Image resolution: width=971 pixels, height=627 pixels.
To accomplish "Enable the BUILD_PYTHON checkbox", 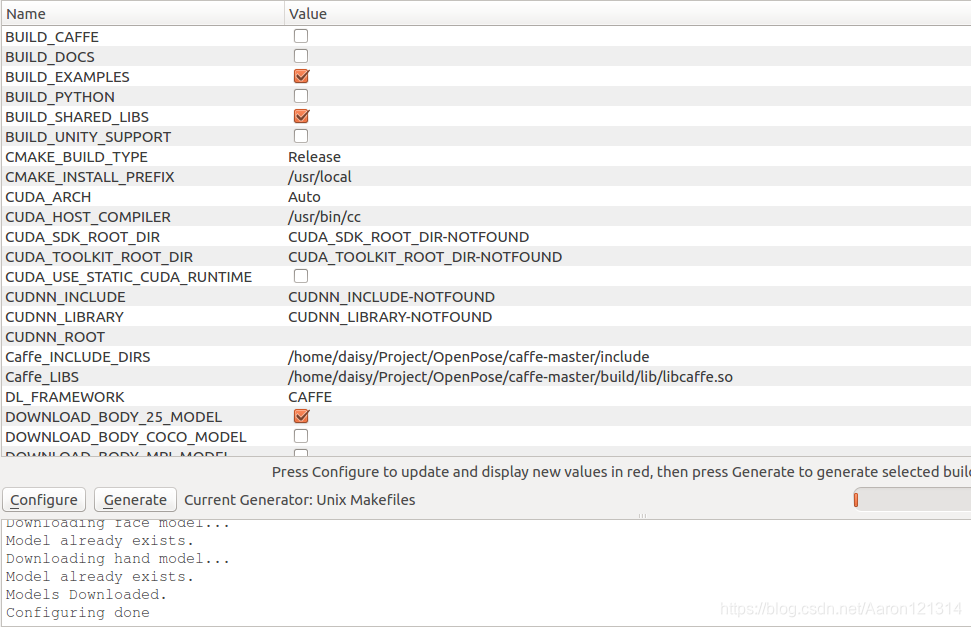I will (x=301, y=96).
